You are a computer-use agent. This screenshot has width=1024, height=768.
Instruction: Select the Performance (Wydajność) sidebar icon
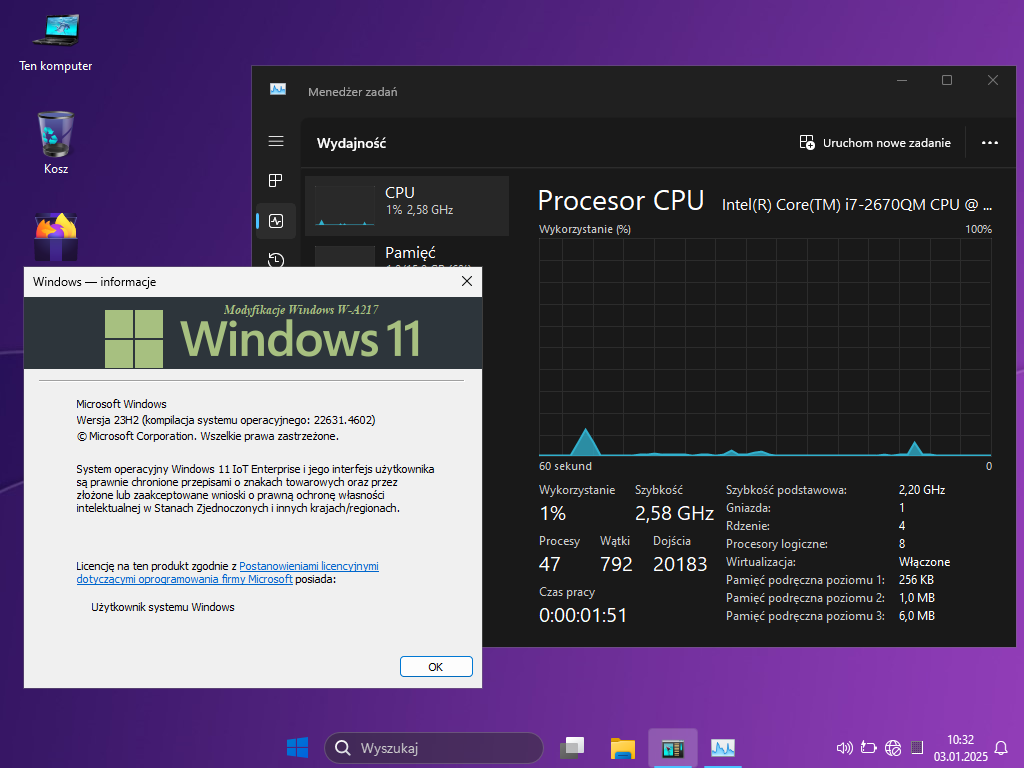pyautogui.click(x=276, y=221)
